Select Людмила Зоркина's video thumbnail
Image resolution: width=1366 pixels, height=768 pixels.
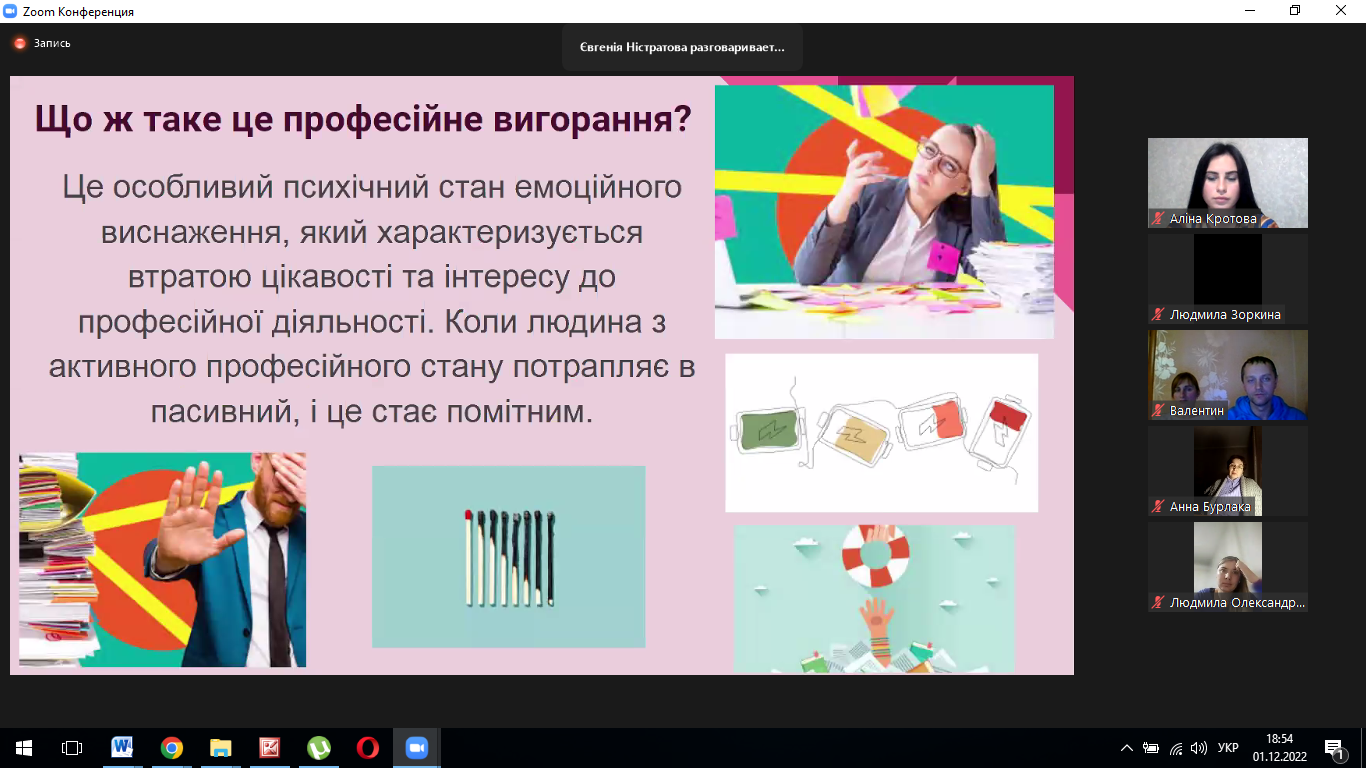pyautogui.click(x=1228, y=279)
